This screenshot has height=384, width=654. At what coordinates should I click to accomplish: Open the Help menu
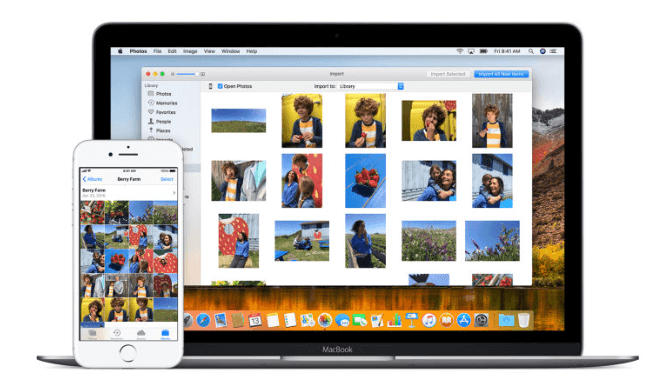pos(251,51)
